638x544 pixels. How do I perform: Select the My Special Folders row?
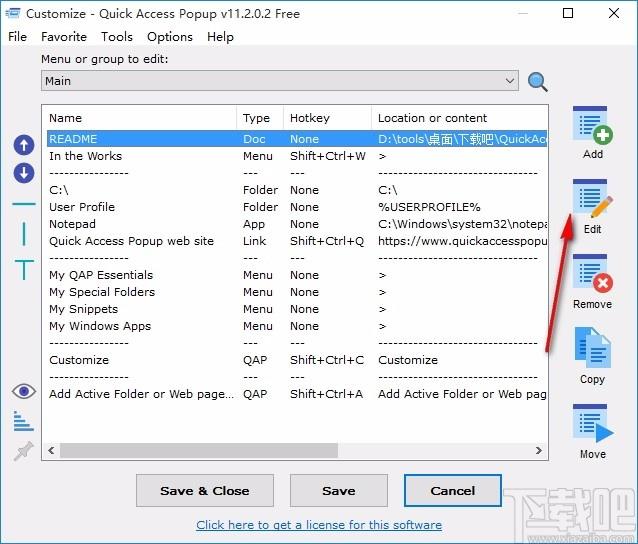[x=297, y=292]
